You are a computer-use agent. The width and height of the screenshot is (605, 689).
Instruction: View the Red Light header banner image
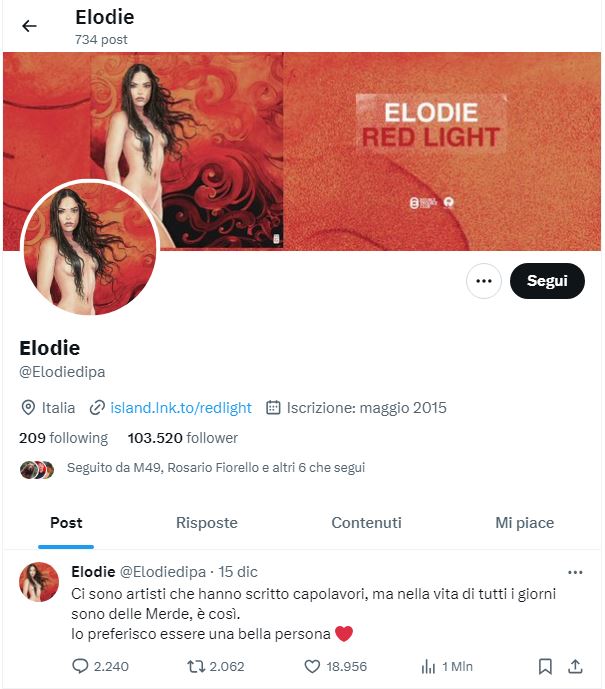(302, 152)
